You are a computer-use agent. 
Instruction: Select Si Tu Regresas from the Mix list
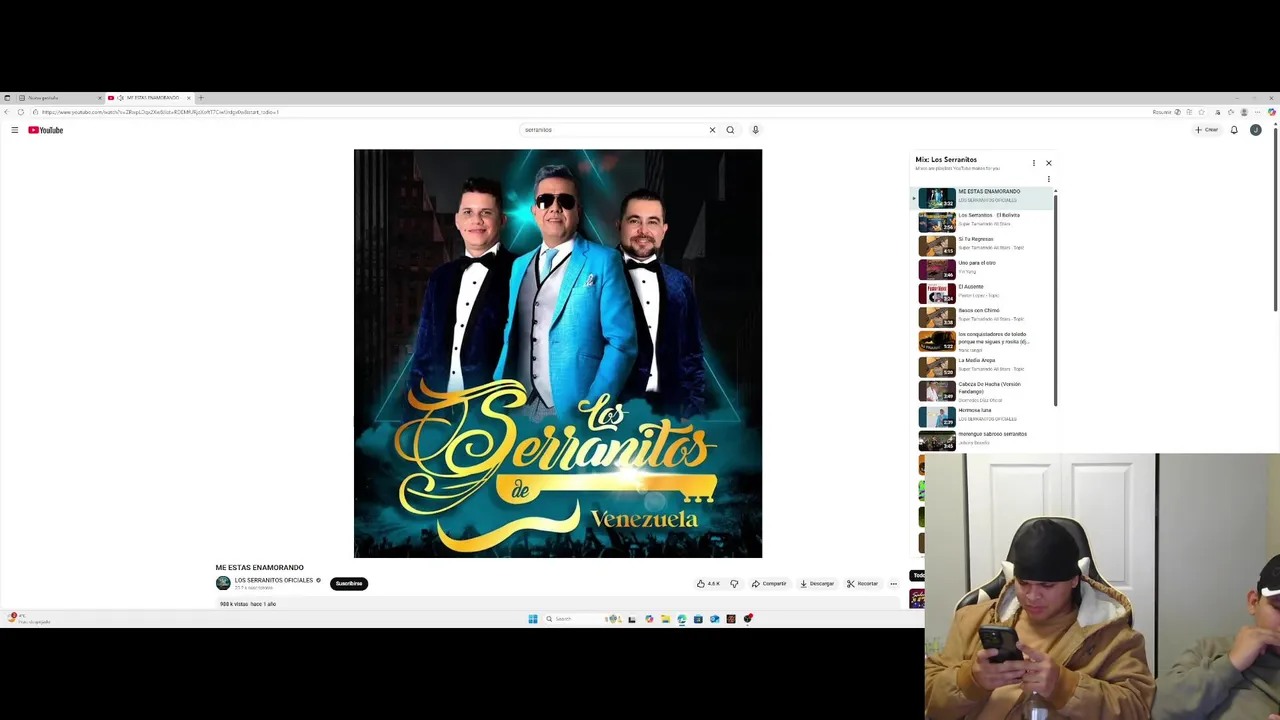(x=982, y=245)
